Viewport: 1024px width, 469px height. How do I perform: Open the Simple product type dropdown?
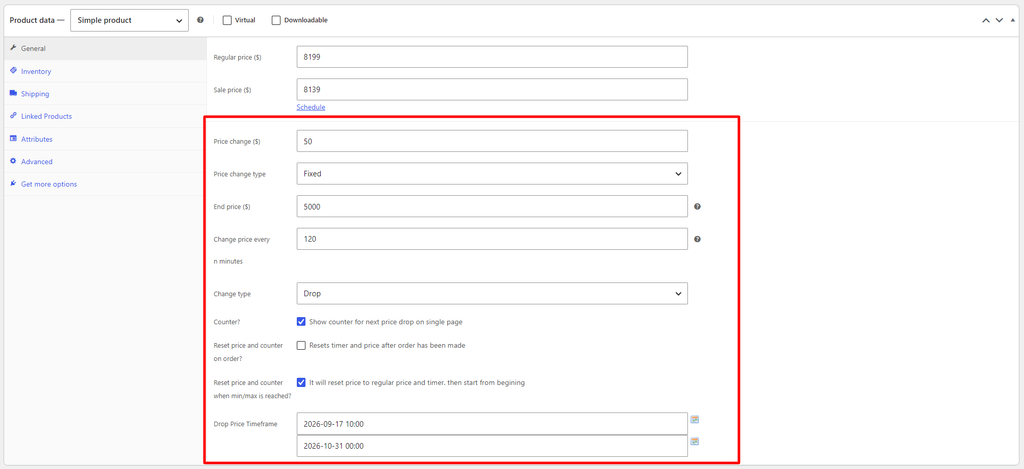point(129,20)
